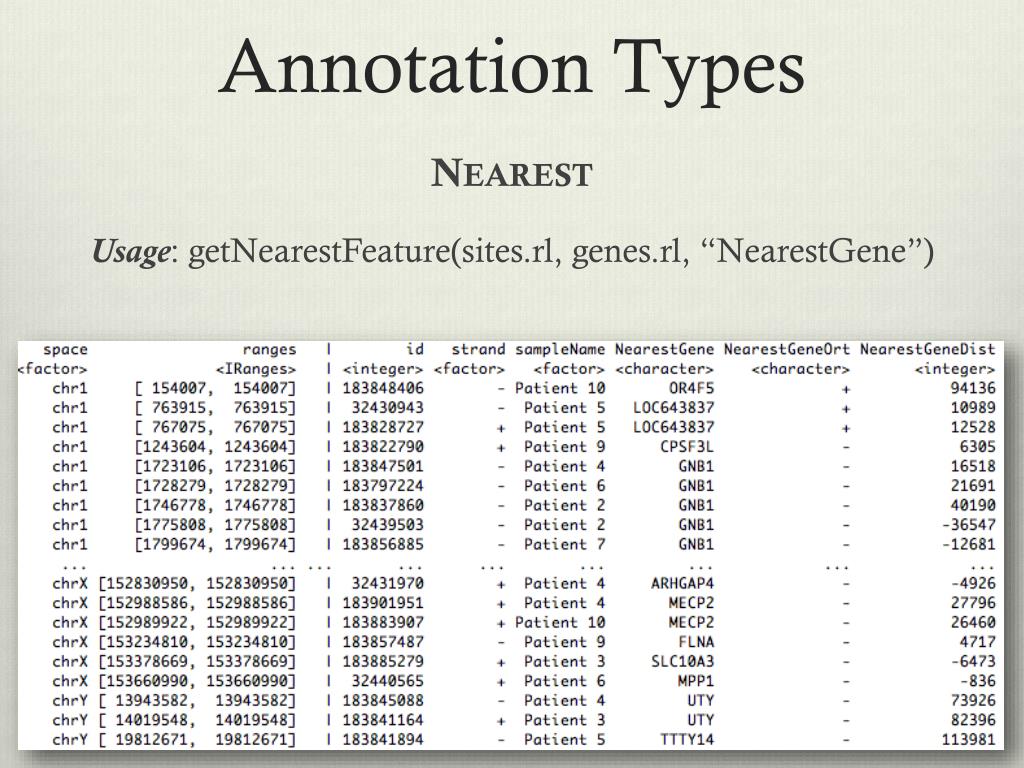Screen dimensions: 1024x768
Task: Click gene name 'OR4F5'
Action: 691,389
